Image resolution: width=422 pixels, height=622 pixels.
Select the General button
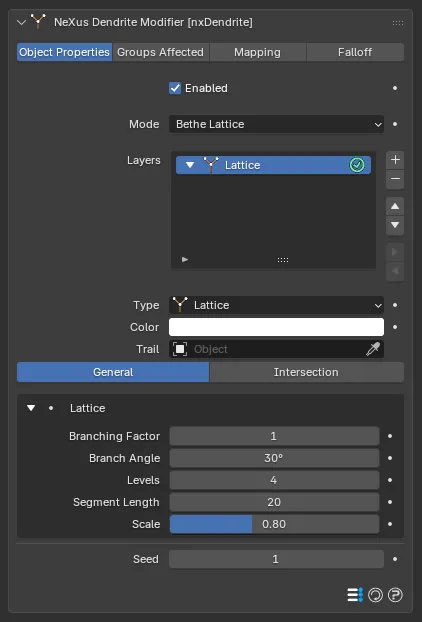click(x=113, y=372)
